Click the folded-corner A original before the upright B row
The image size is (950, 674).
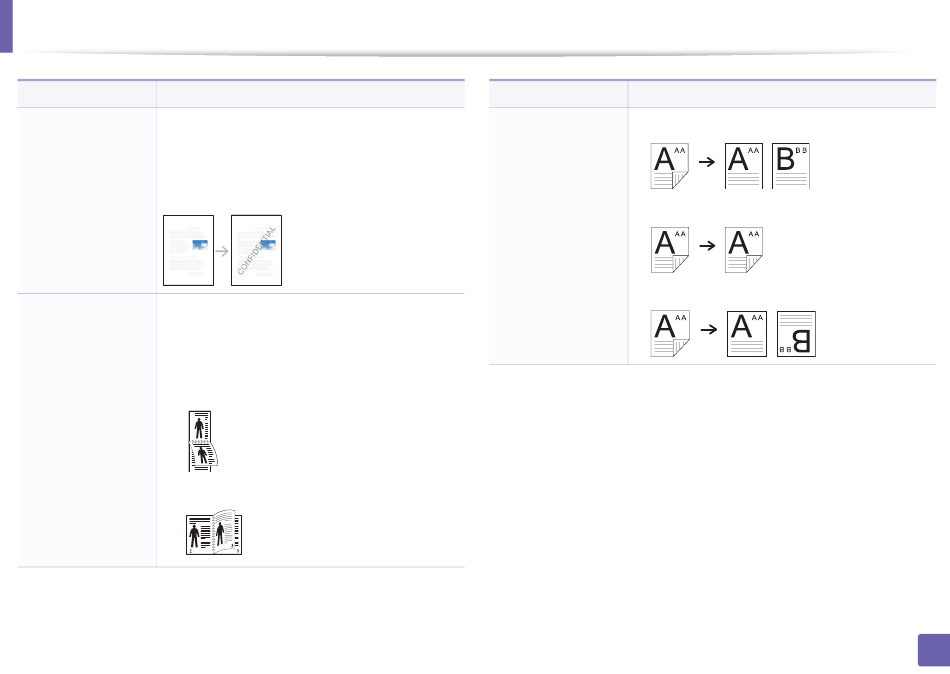(669, 166)
